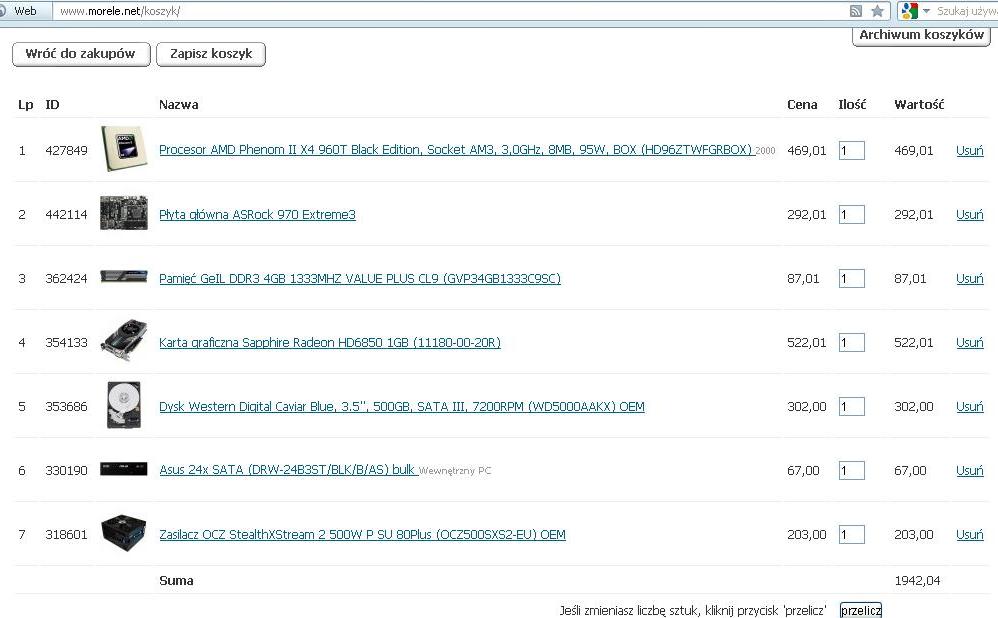Open Płyta główna ASRock 970 Extreme3 link

tap(257, 214)
